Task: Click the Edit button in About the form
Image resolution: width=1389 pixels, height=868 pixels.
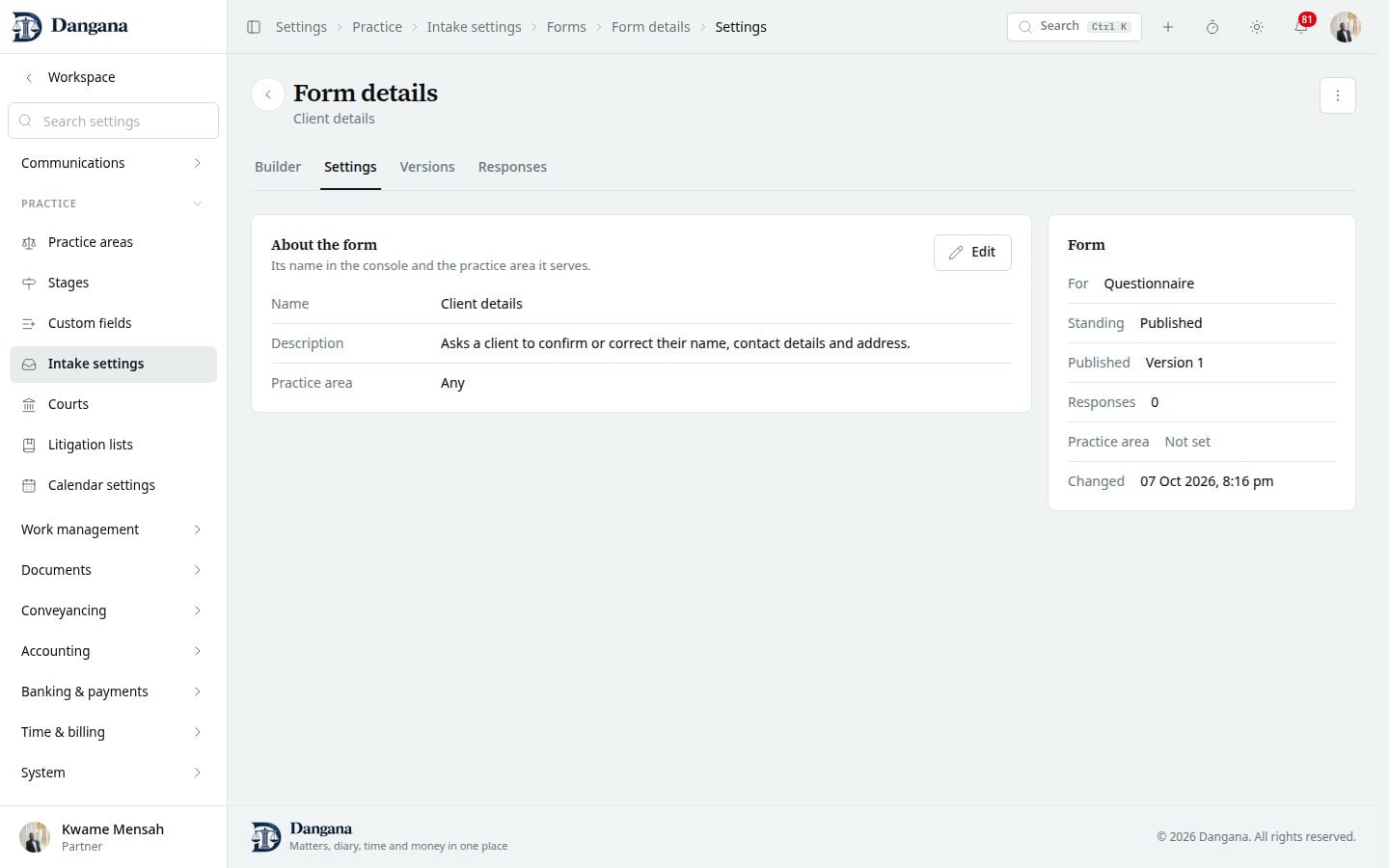Action: tap(972, 253)
